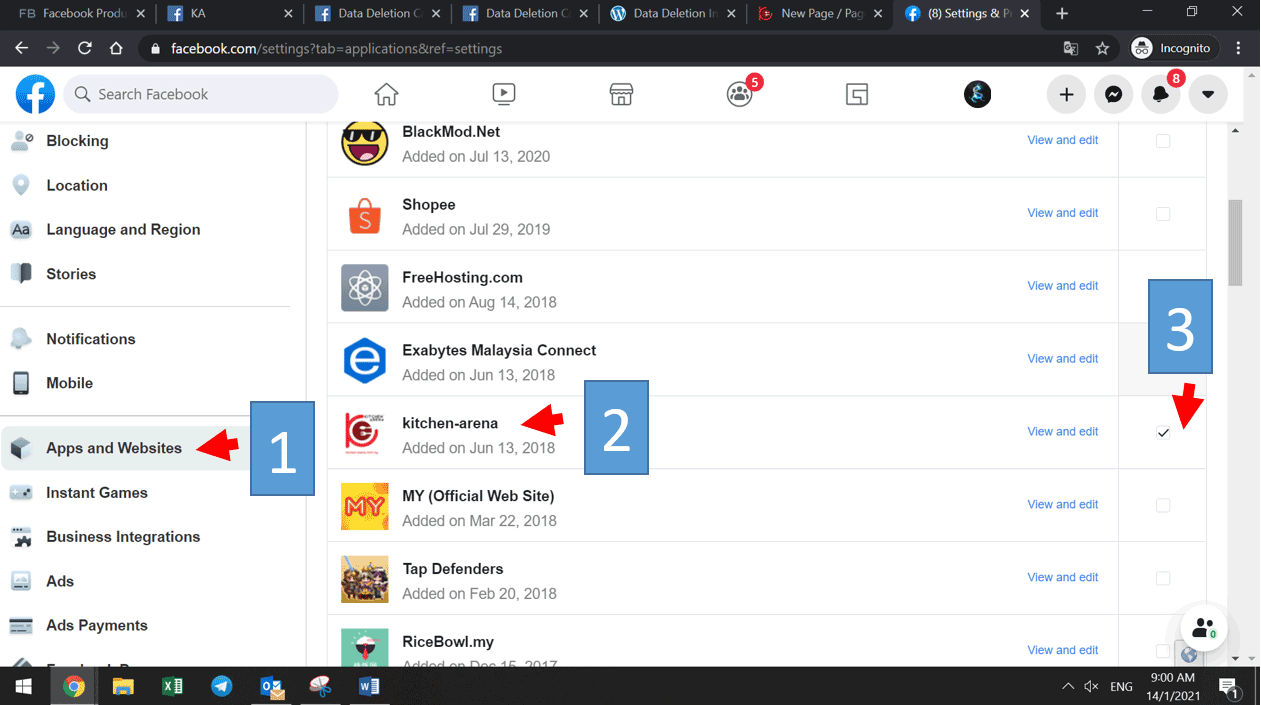The image size is (1261, 705).
Task: Open Word from the taskbar
Action: click(x=369, y=687)
